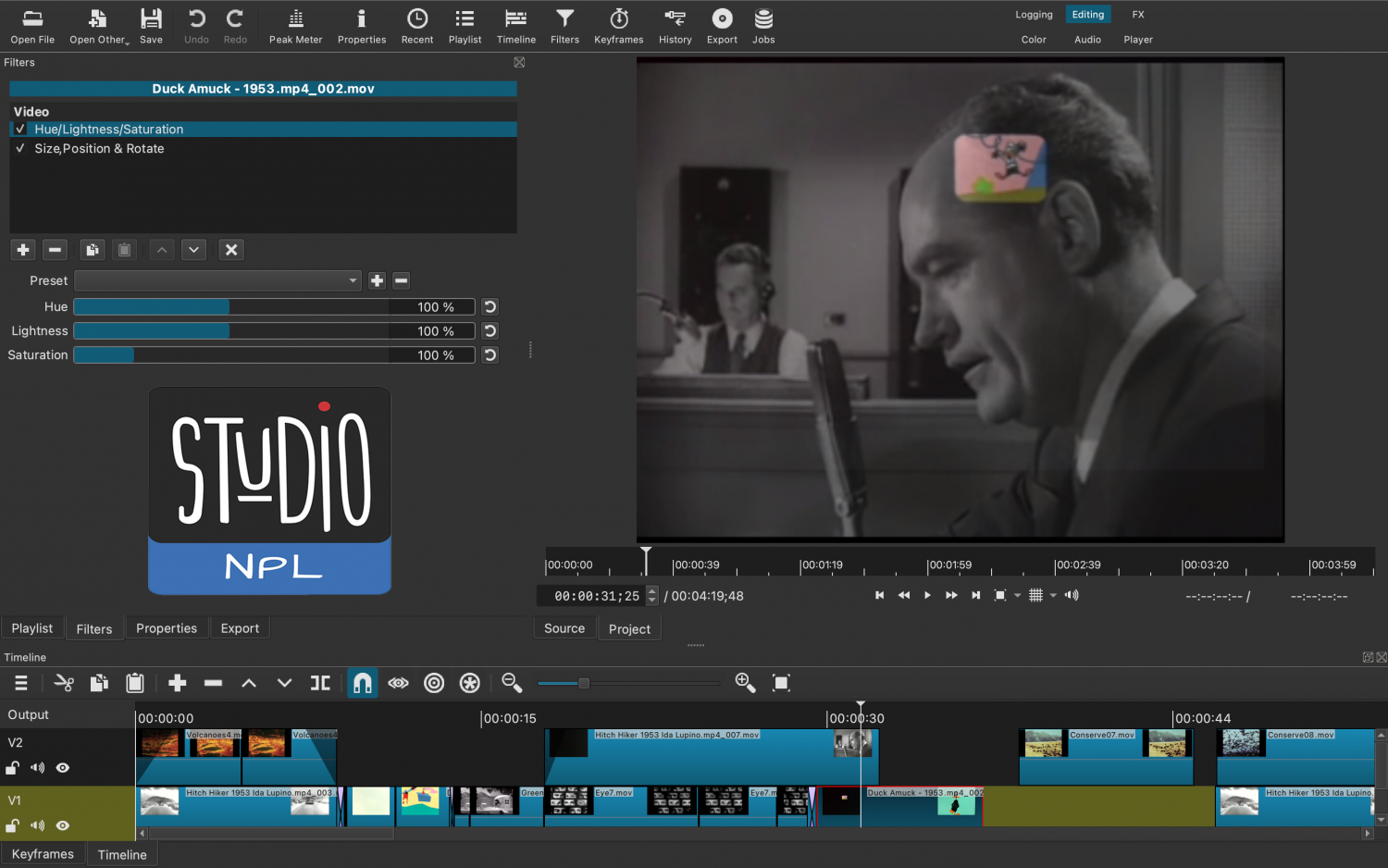Click the Keyframes toolbar icon
Viewport: 1388px width, 868px height.
click(x=618, y=26)
